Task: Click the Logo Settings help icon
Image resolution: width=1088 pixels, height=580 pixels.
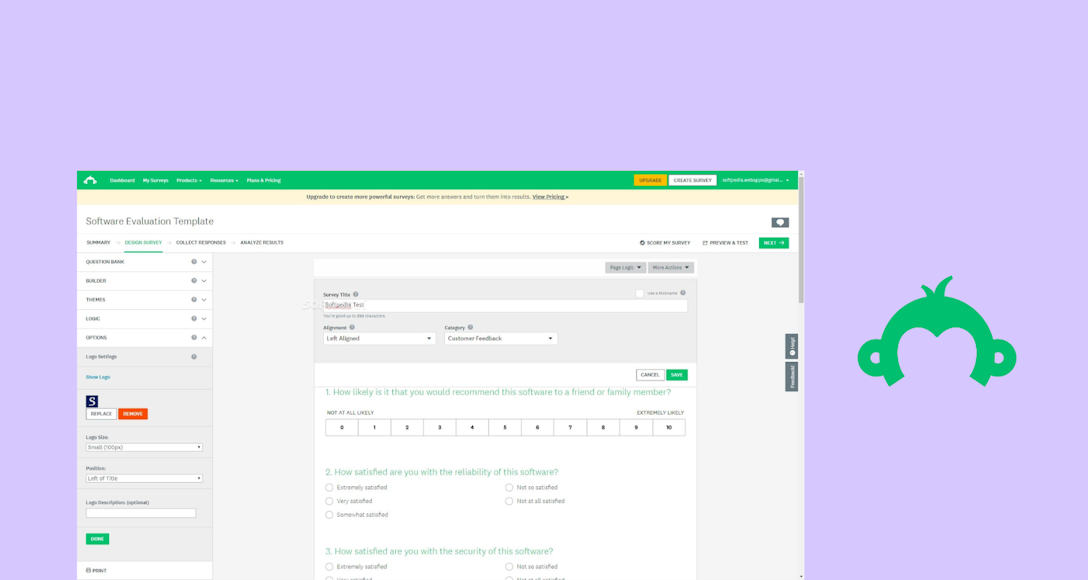Action: pyautogui.click(x=194, y=356)
